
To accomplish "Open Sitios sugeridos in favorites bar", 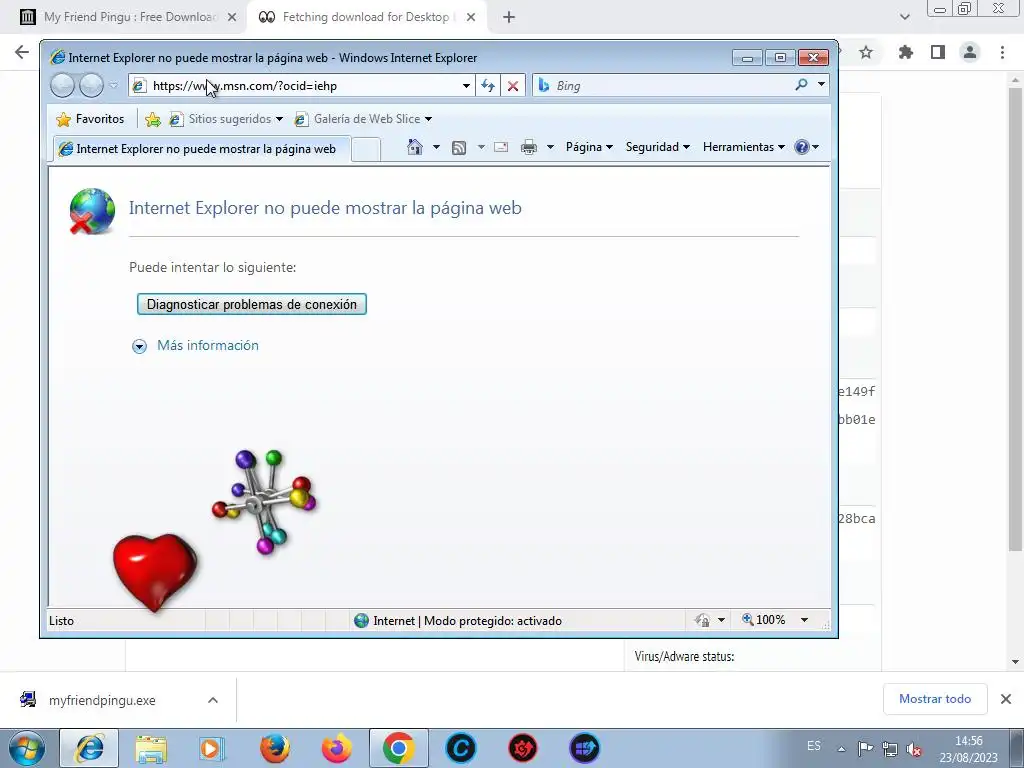I will [x=226, y=119].
